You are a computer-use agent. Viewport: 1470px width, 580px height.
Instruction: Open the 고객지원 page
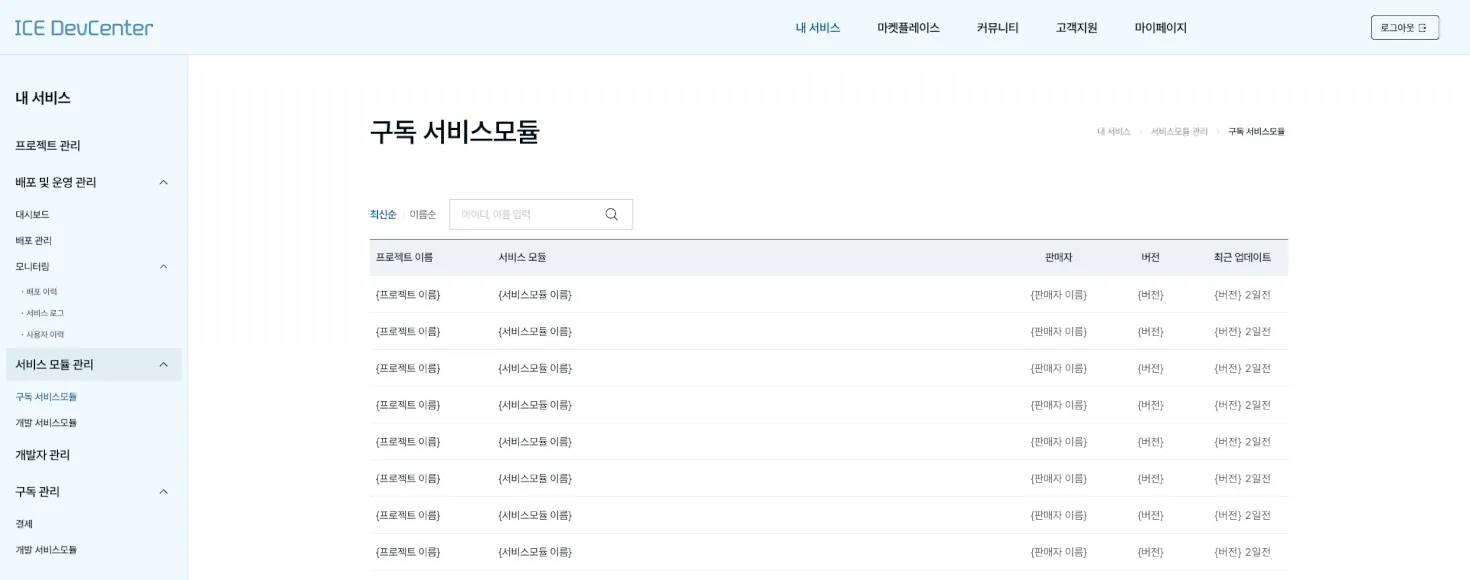(x=1075, y=27)
